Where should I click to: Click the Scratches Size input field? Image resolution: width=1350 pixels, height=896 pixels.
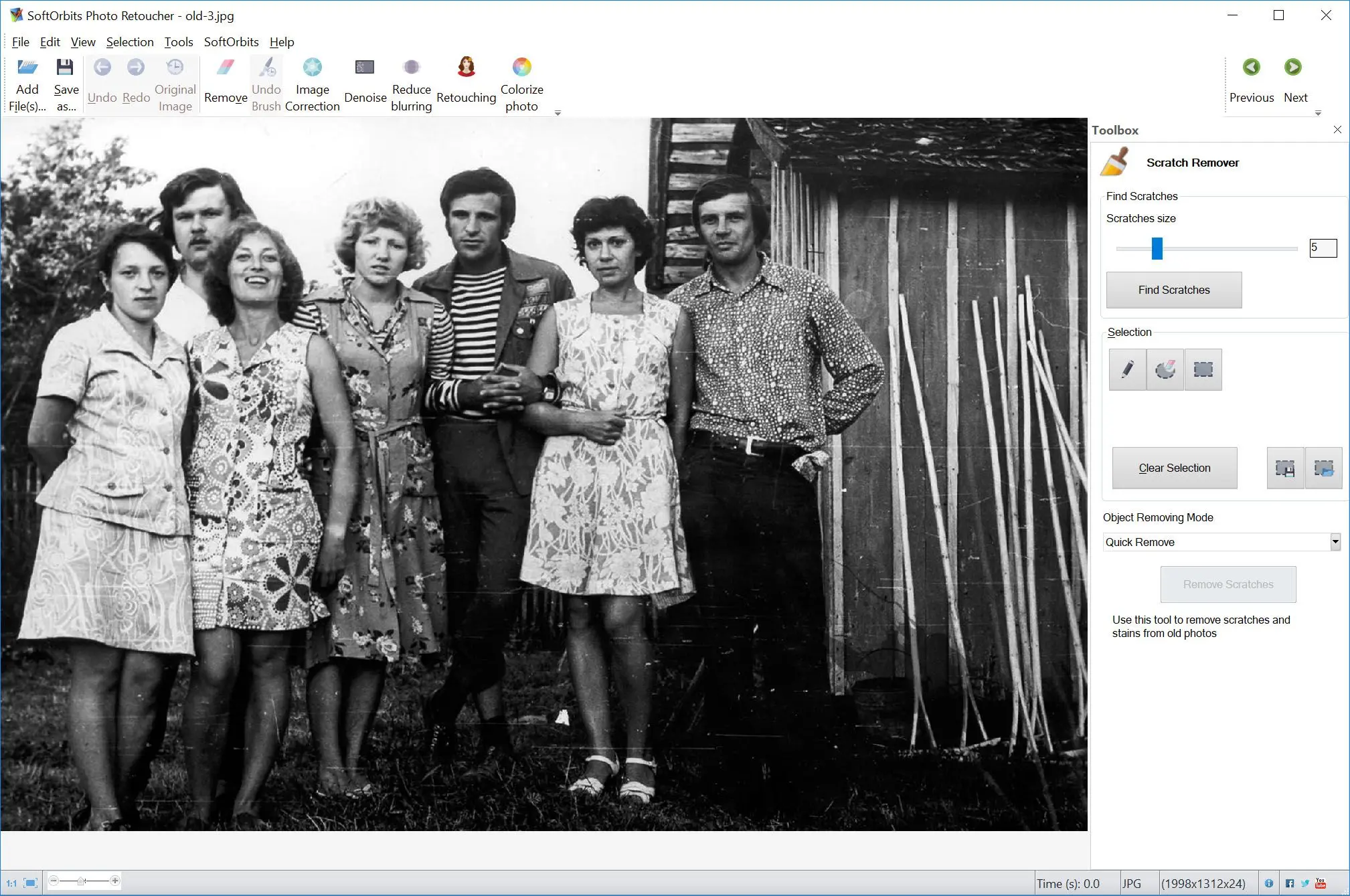point(1322,247)
